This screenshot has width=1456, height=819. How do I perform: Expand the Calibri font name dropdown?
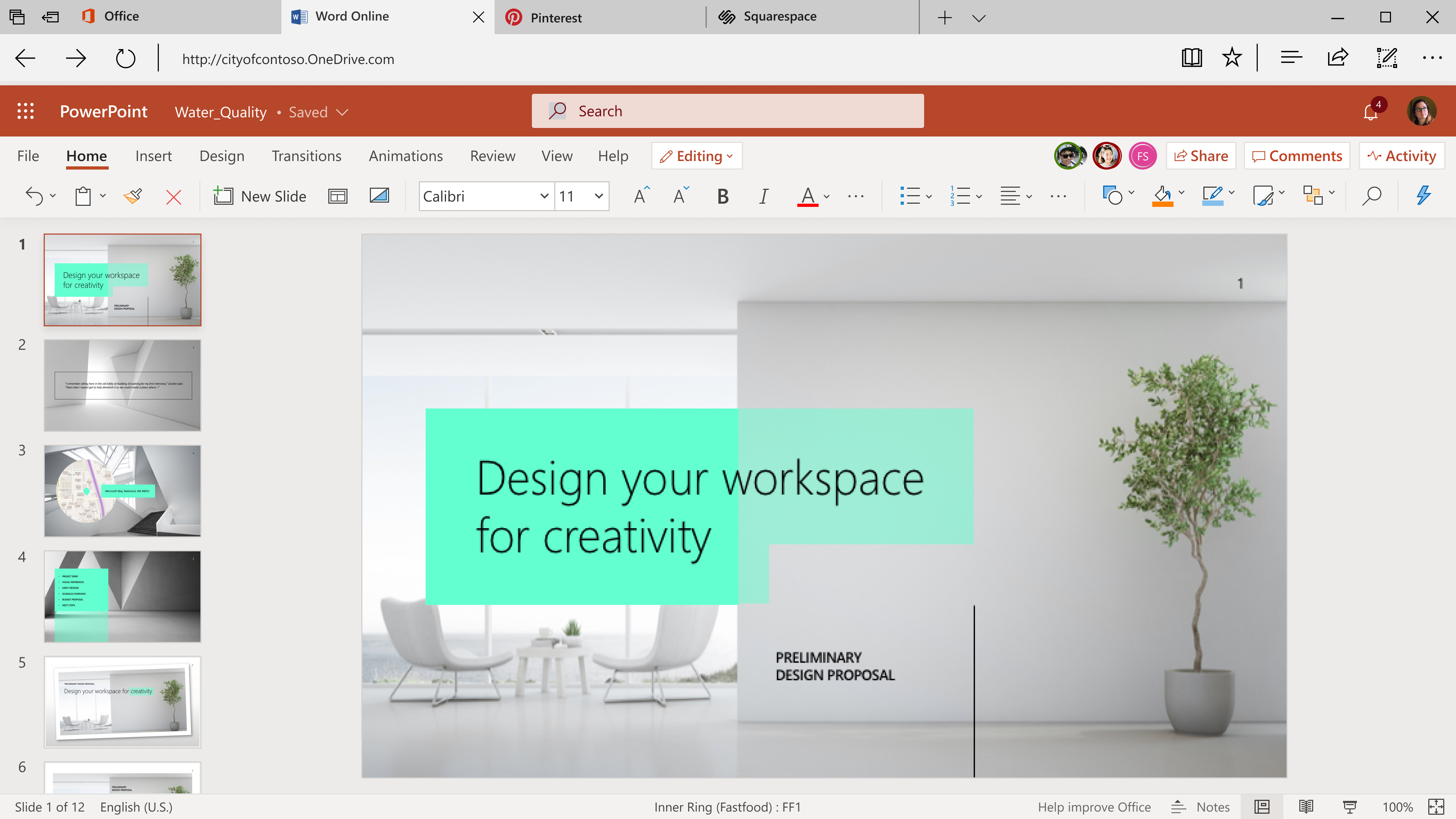(x=544, y=196)
